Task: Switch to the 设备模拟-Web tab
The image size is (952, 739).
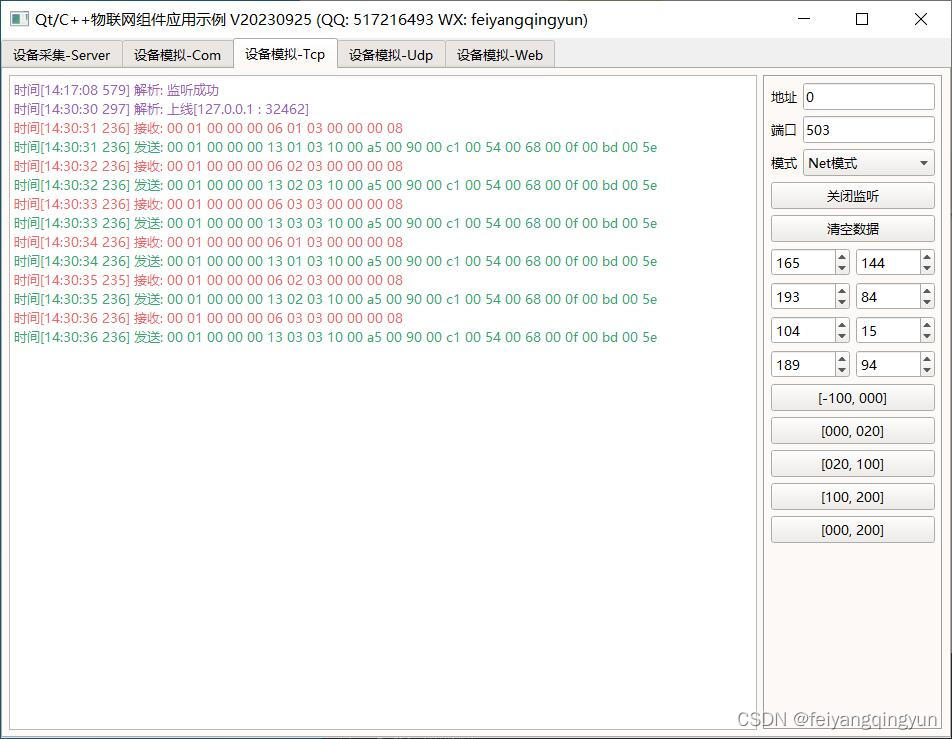Action: click(x=500, y=55)
